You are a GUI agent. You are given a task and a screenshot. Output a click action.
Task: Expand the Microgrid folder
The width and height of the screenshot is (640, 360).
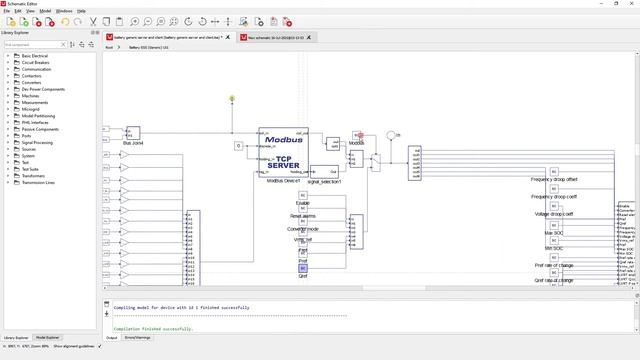(x=8, y=109)
